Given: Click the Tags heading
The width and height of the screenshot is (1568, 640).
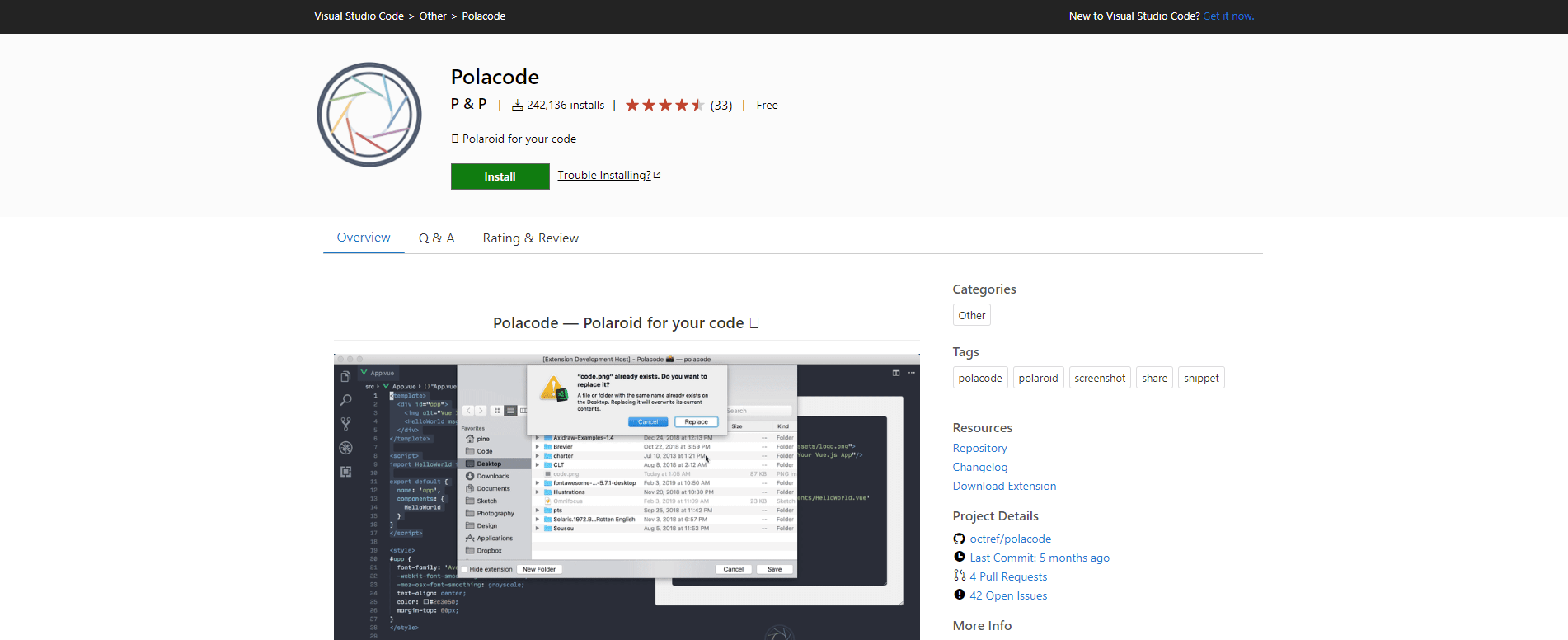Looking at the screenshot, I should [x=966, y=351].
